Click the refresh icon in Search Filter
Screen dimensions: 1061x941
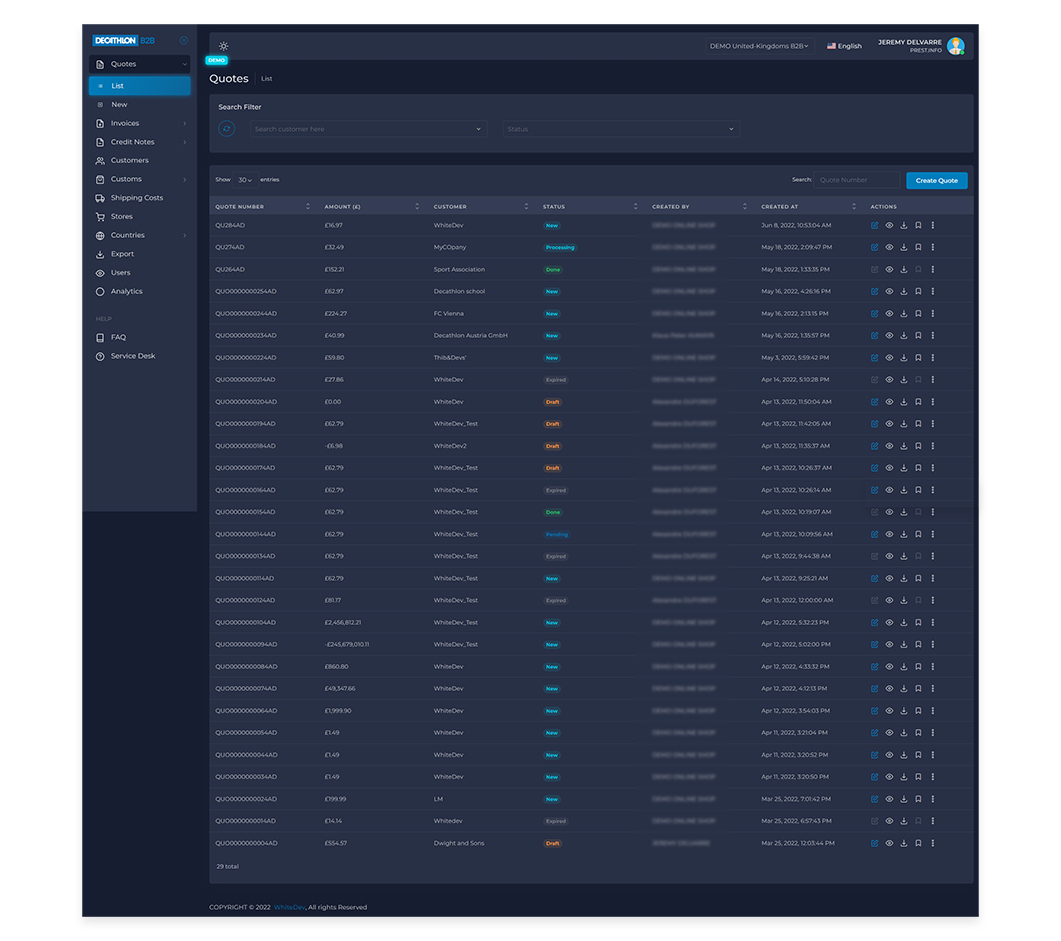(x=227, y=129)
